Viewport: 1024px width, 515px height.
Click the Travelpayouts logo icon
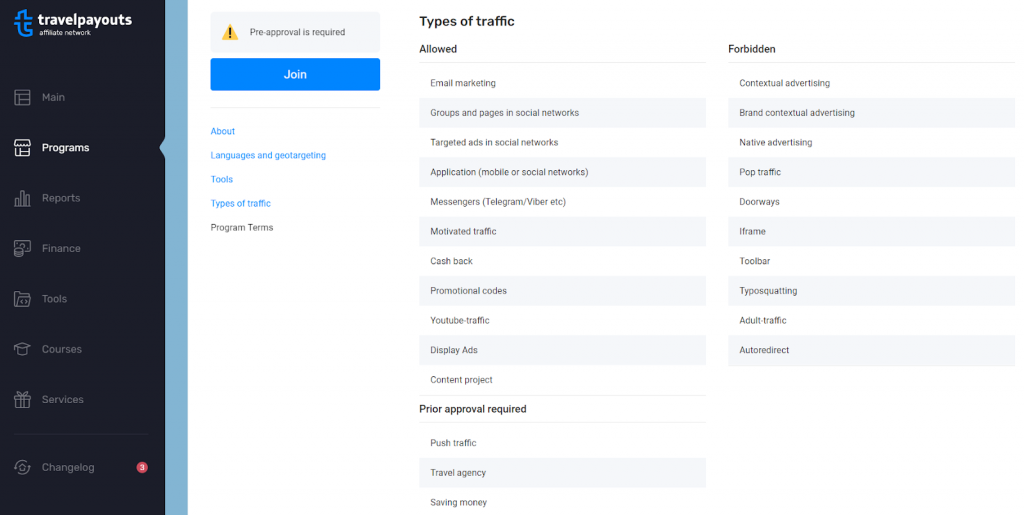click(x=24, y=23)
